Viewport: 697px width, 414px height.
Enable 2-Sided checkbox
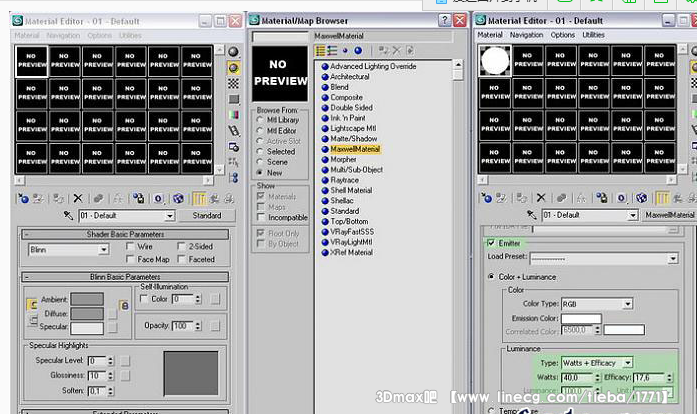coord(181,246)
